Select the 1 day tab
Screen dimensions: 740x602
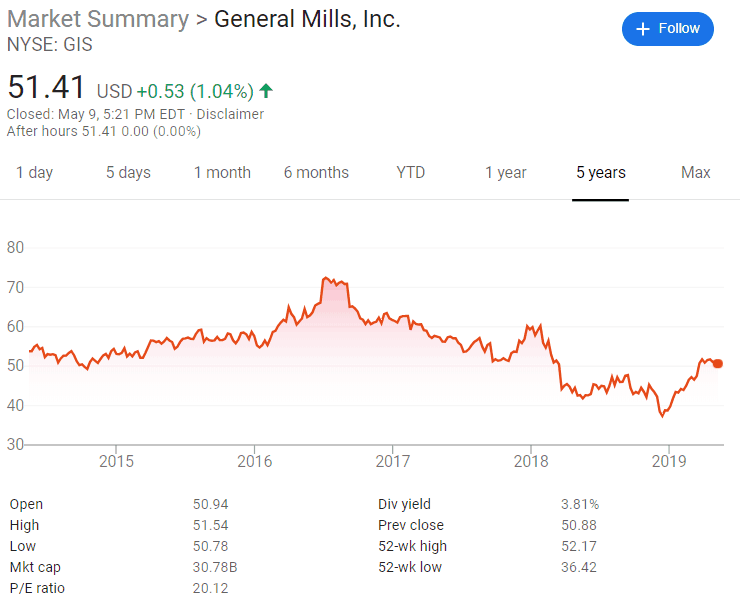(x=34, y=172)
